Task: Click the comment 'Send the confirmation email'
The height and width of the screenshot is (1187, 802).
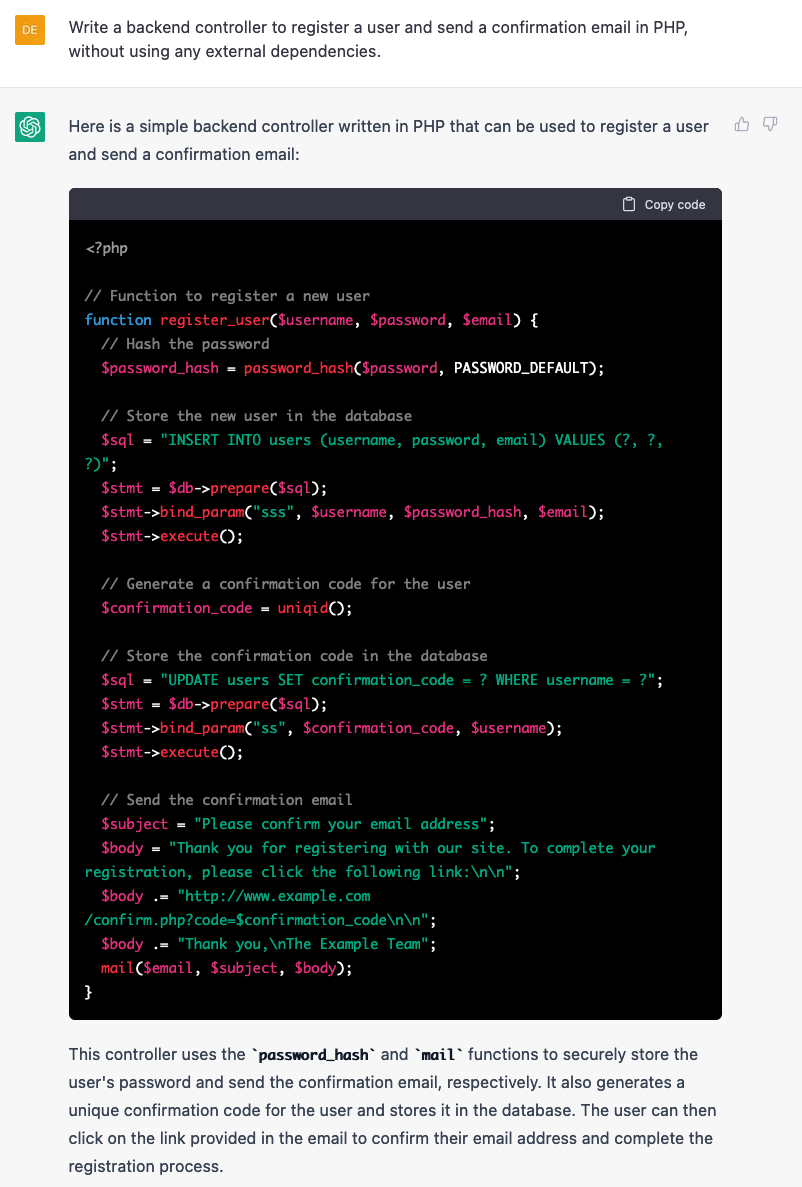Action: point(226,799)
